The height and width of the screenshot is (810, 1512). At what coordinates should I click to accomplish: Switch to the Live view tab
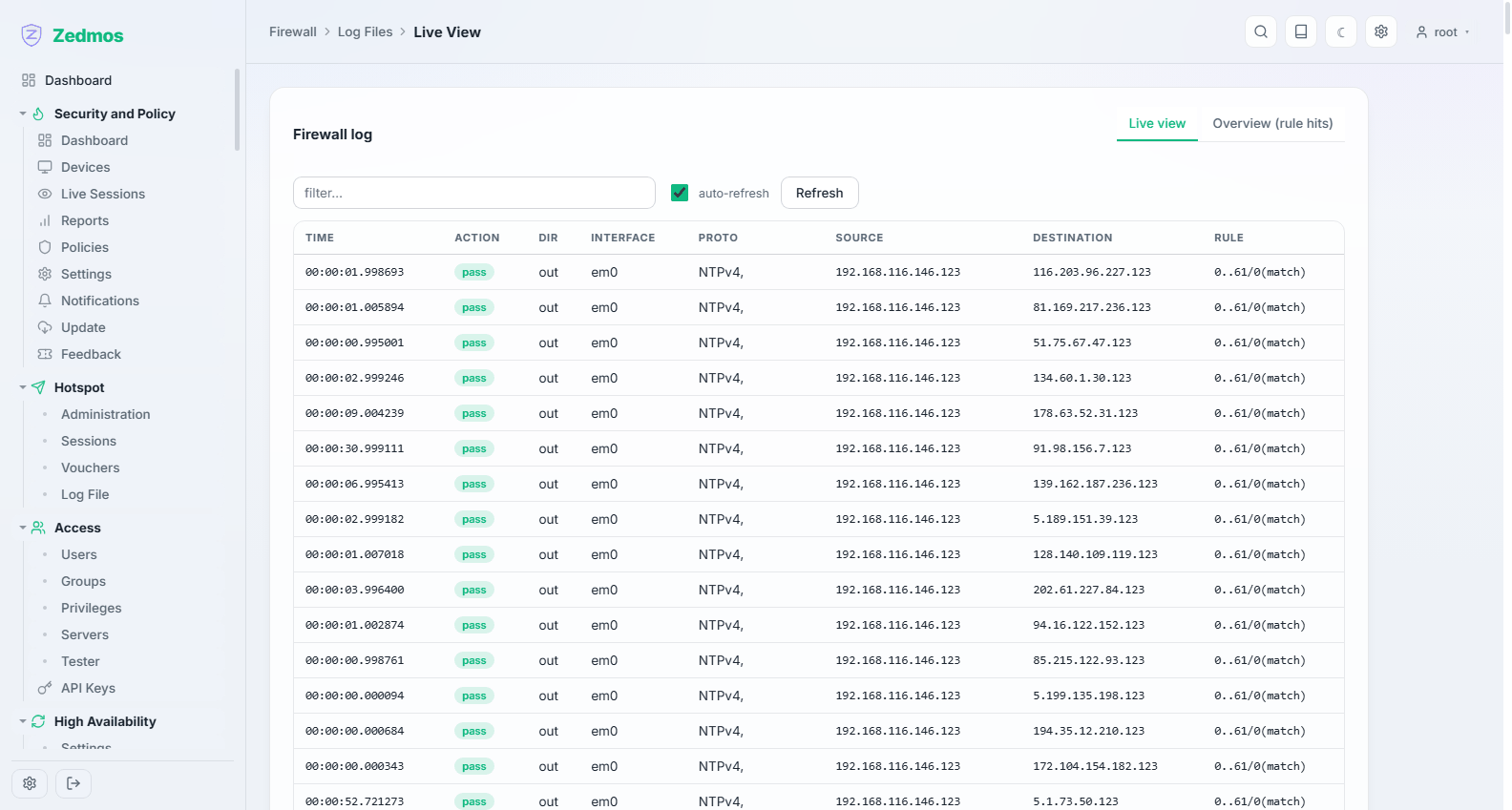(1157, 123)
